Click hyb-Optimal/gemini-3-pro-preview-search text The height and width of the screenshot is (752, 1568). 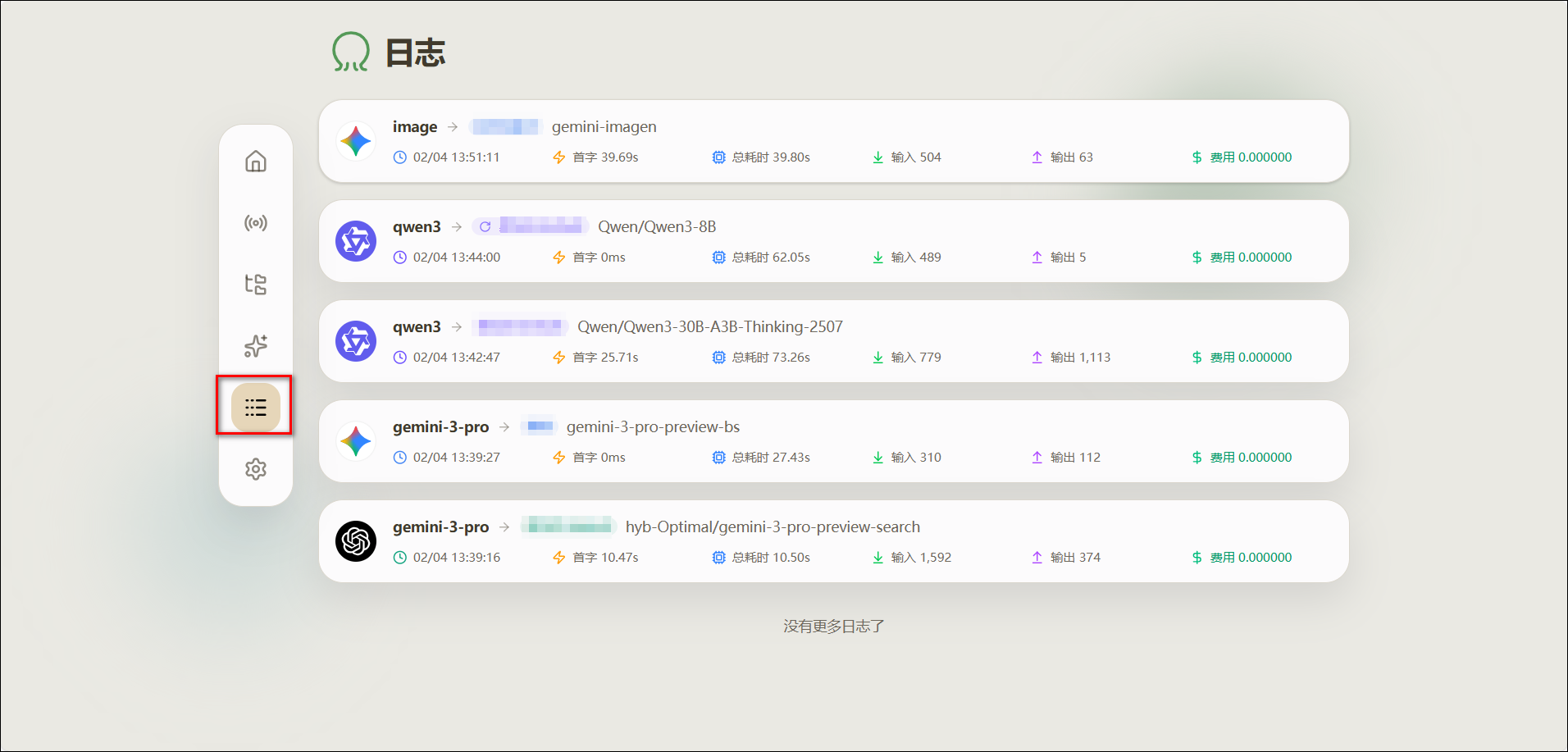[773, 527]
